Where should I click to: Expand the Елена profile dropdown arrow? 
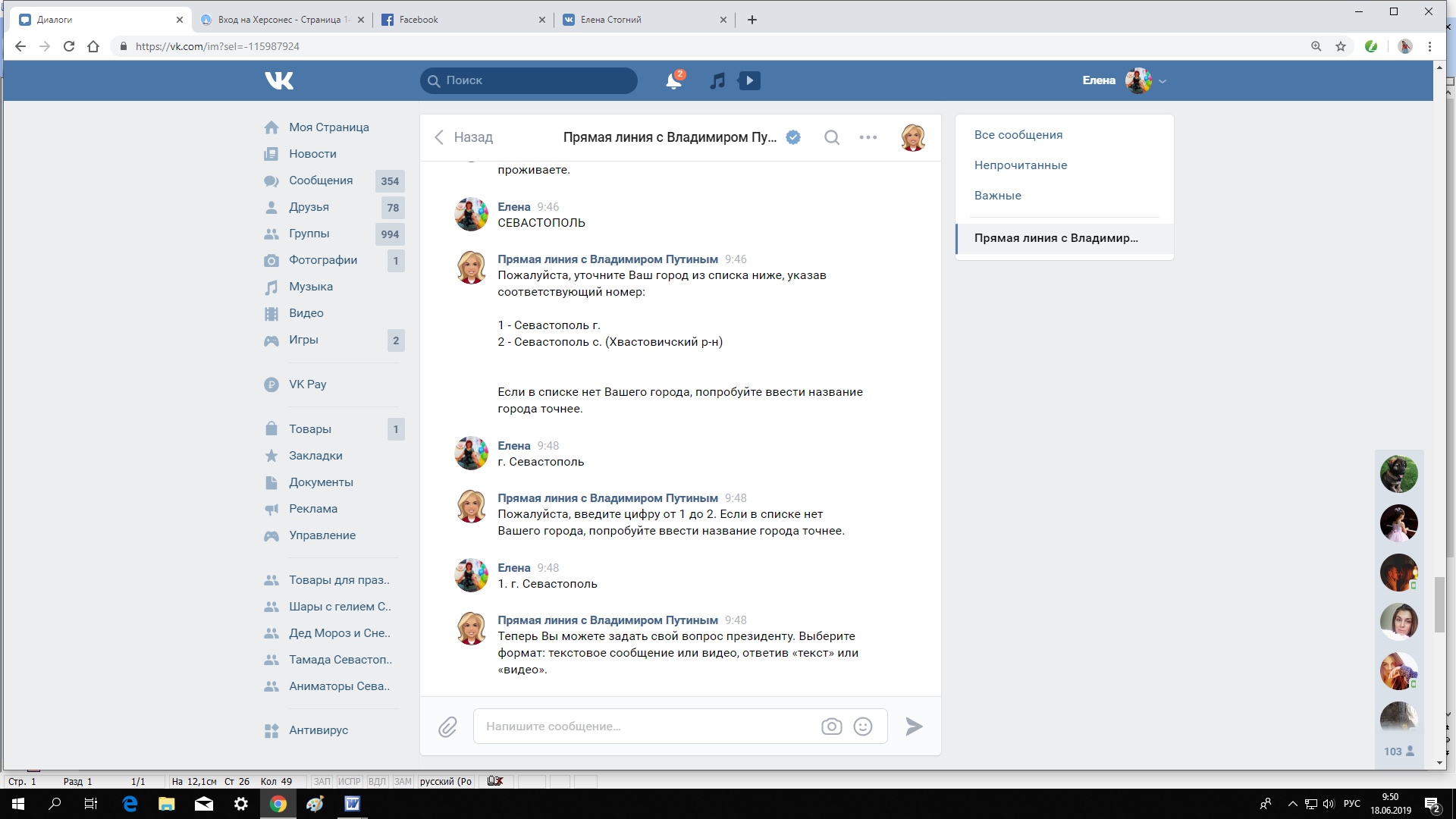1163,81
